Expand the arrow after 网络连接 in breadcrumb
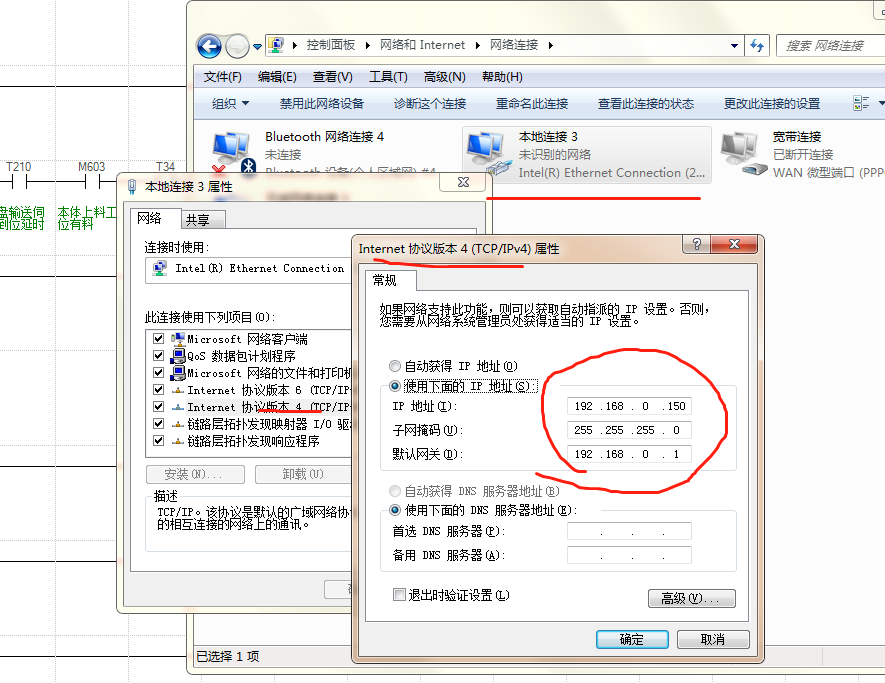This screenshot has height=683, width=885. click(x=549, y=45)
